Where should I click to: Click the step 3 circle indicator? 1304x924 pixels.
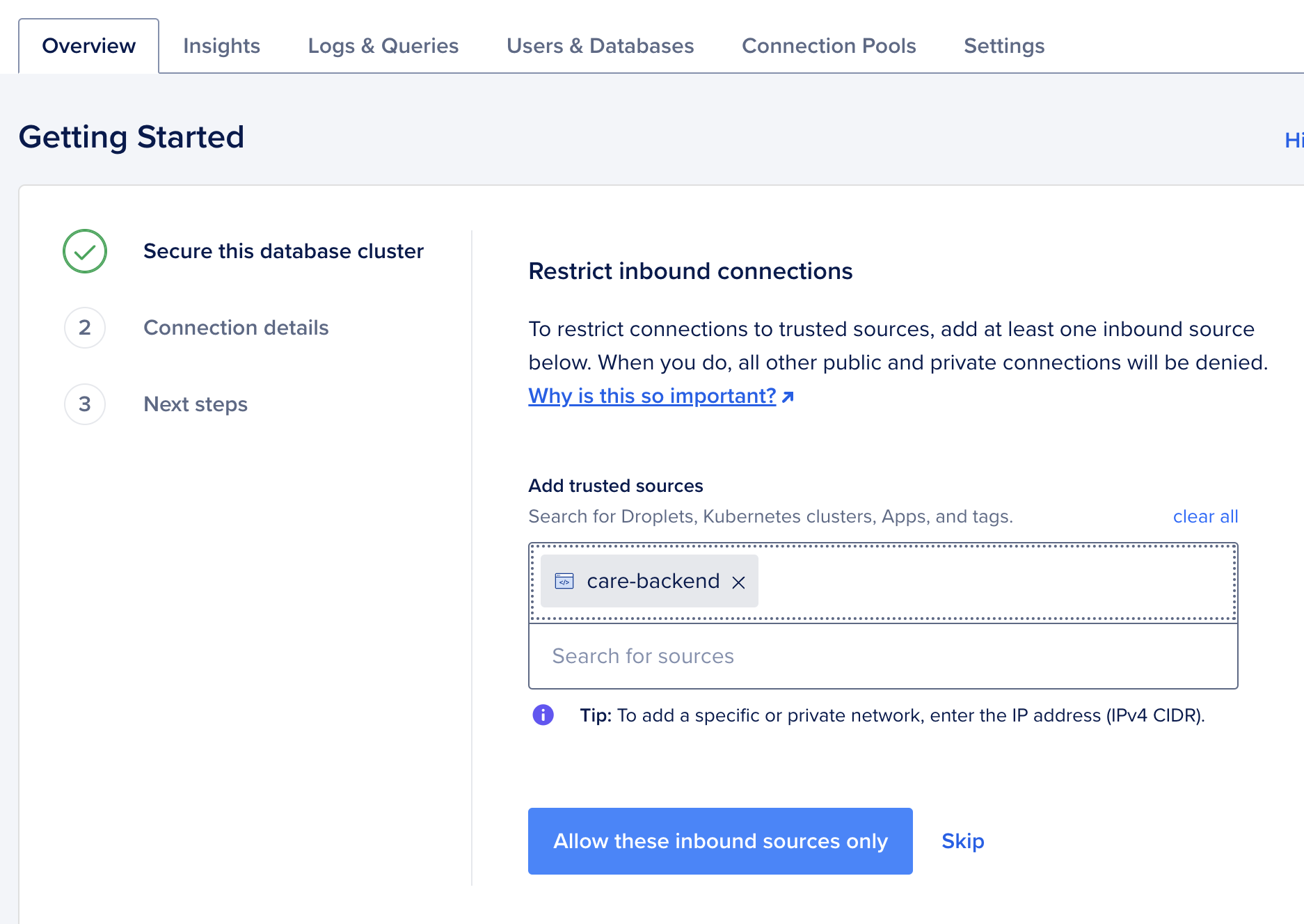84,404
